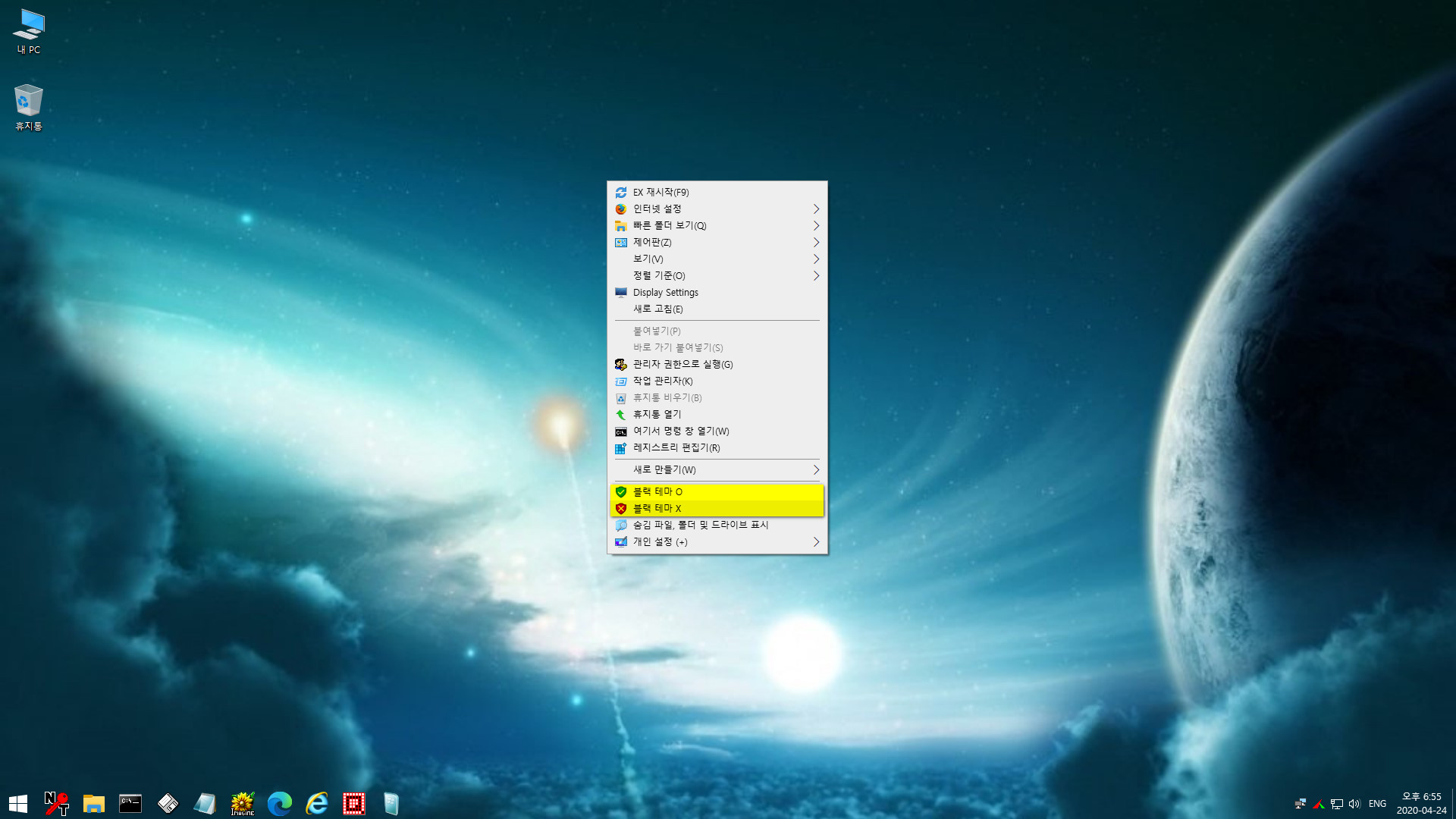Expand the 빠른 폴더 보기 submenu arrow
This screenshot has height=819, width=1456.
pyautogui.click(x=816, y=226)
